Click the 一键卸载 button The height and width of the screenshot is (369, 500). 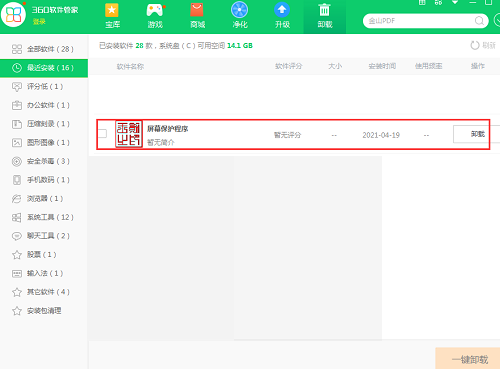tap(469, 359)
